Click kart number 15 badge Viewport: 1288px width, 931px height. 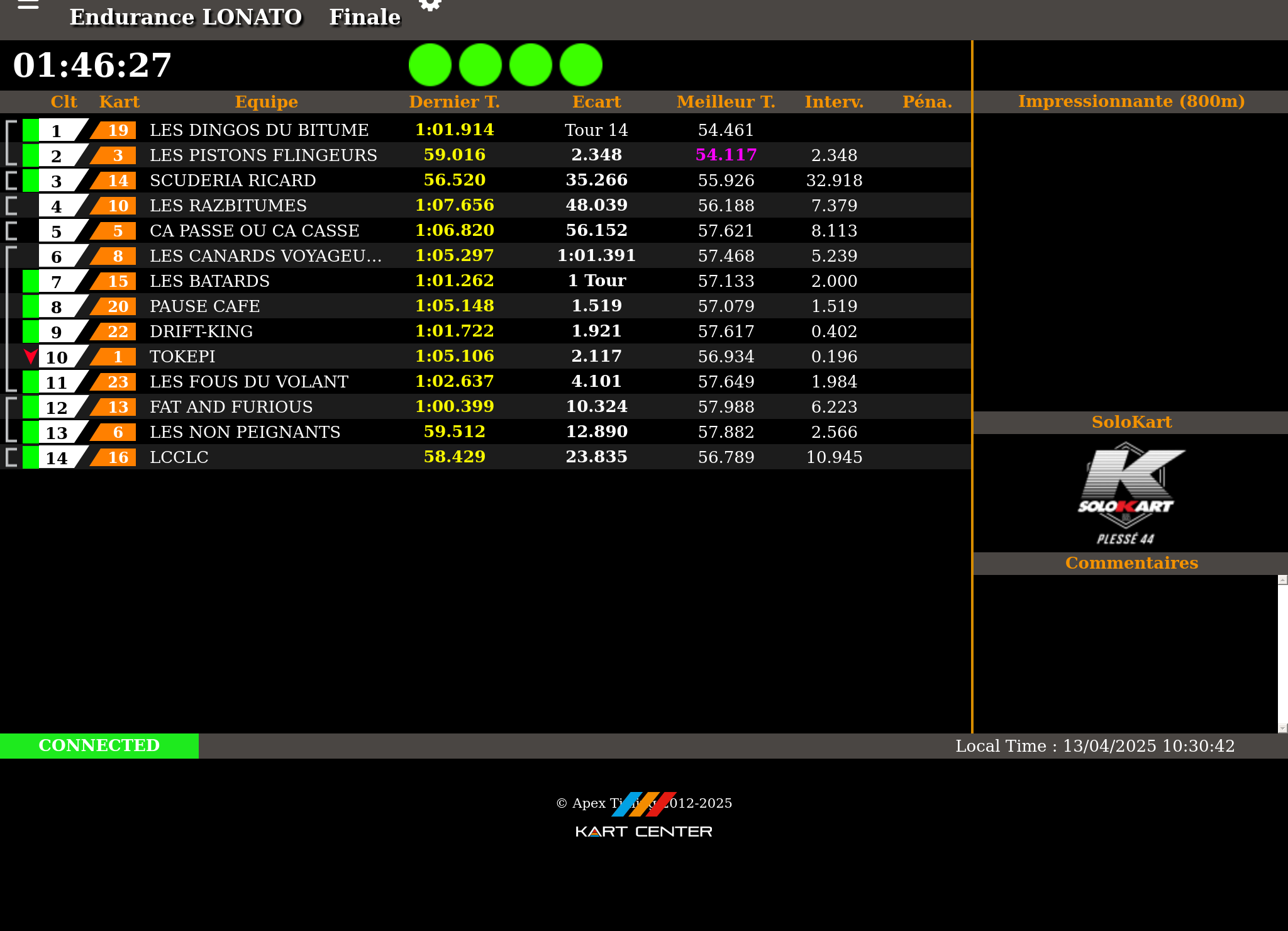click(x=113, y=281)
